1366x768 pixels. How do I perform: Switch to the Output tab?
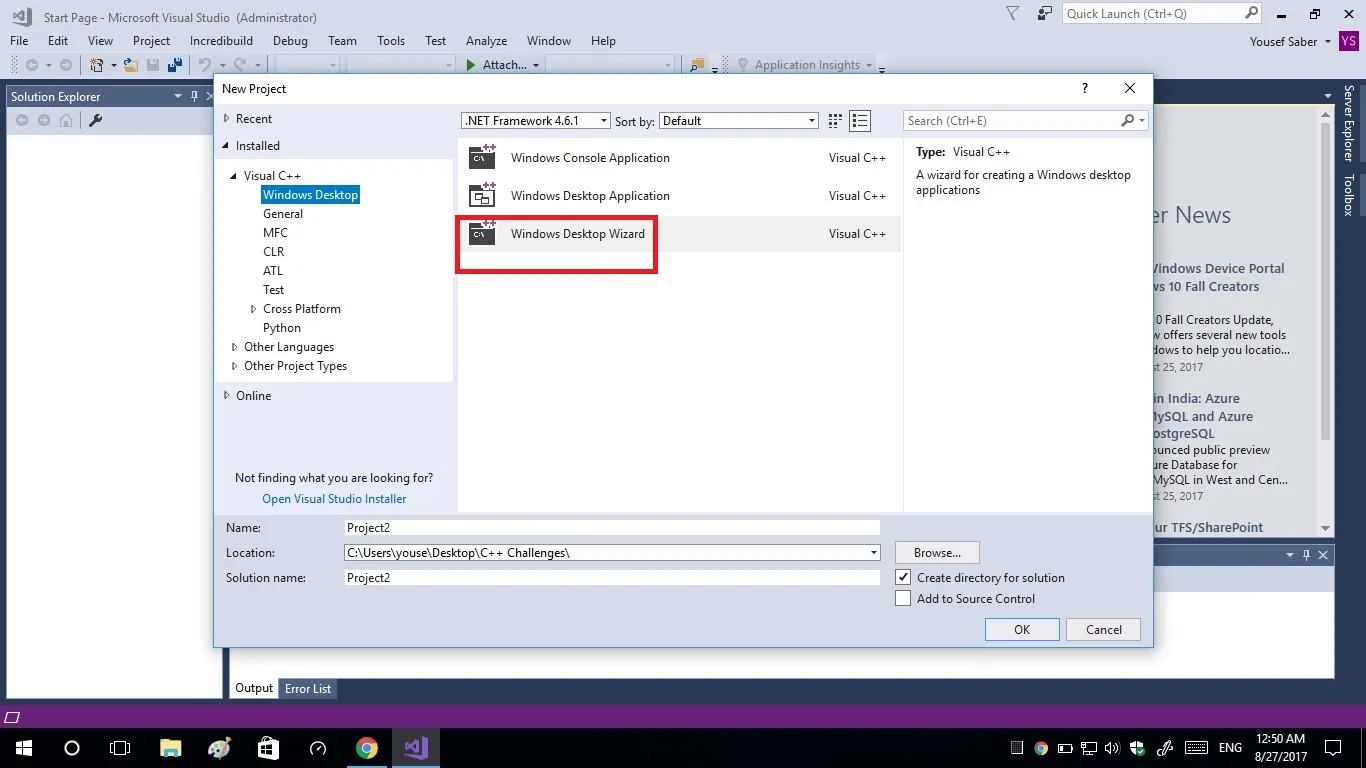coord(254,688)
